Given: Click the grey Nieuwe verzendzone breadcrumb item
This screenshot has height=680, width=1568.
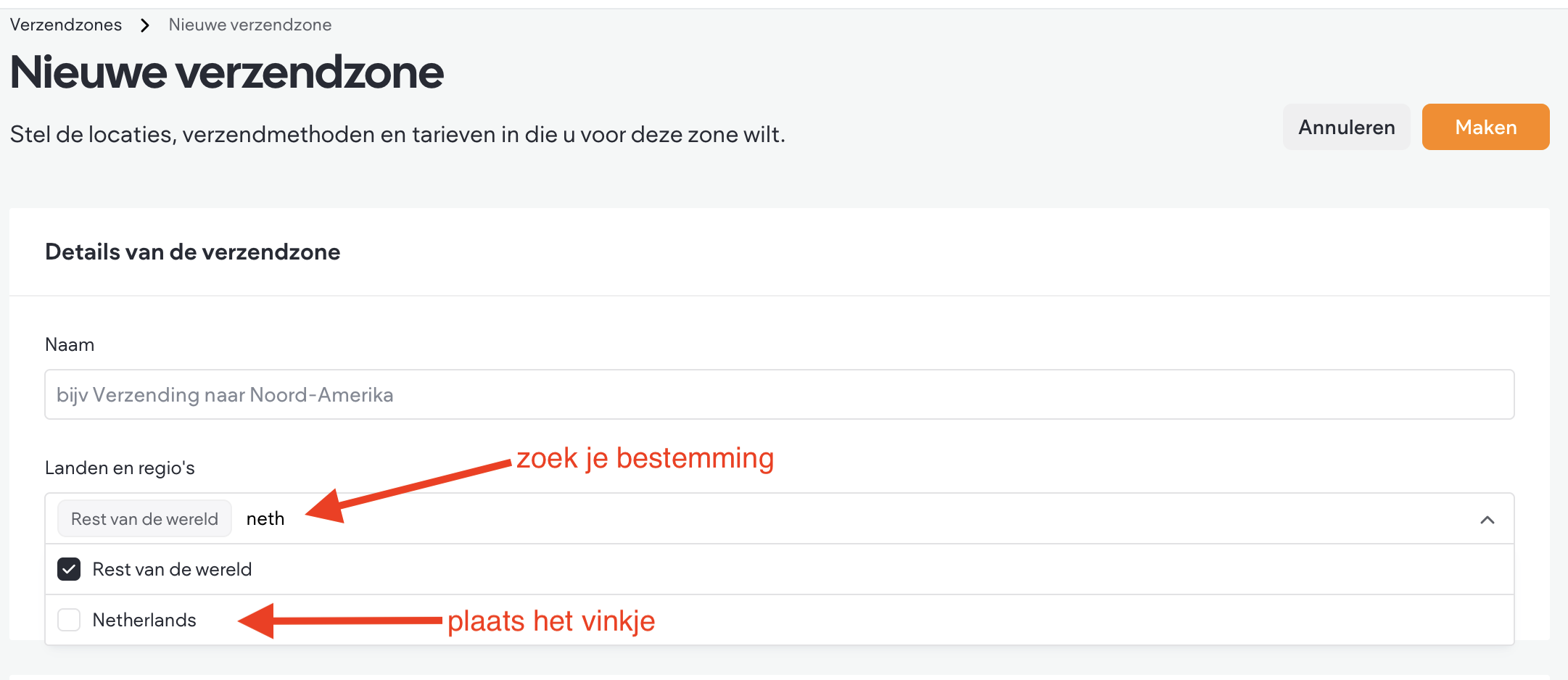Looking at the screenshot, I should 249,25.
